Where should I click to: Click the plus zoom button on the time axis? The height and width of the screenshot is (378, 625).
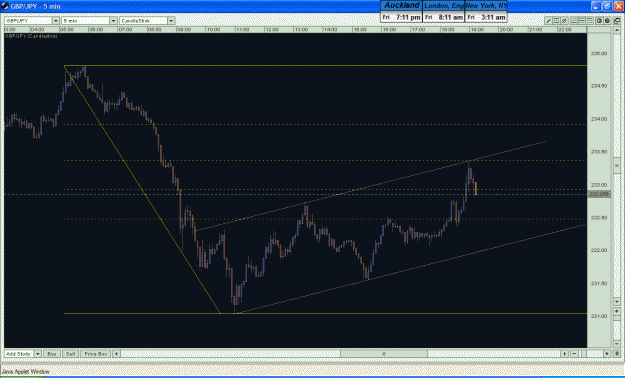pyautogui.click(x=607, y=353)
